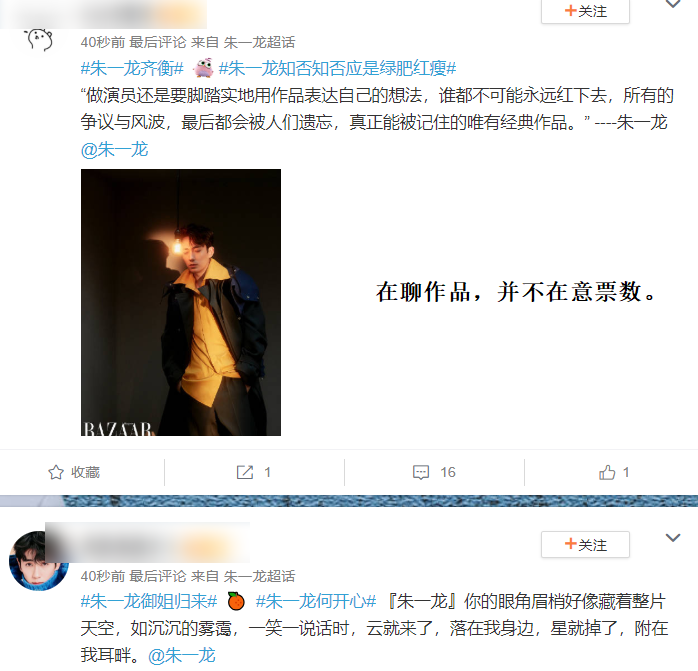
Task: Follow the first poster via the top 关注 button
Action: coord(585,11)
